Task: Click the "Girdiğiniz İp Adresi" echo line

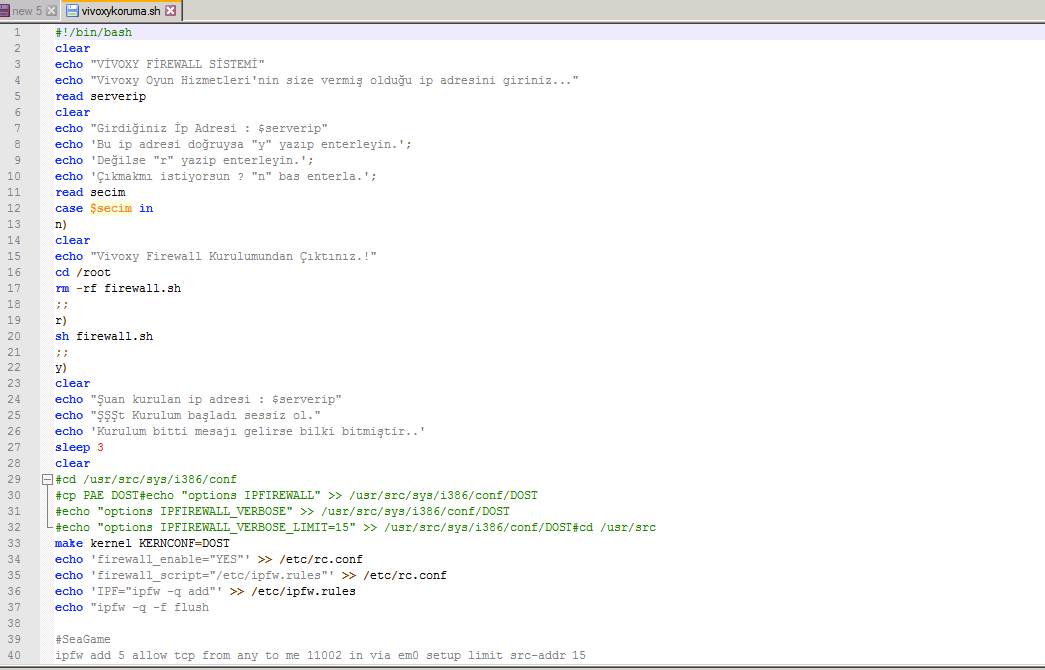Action: pos(191,129)
